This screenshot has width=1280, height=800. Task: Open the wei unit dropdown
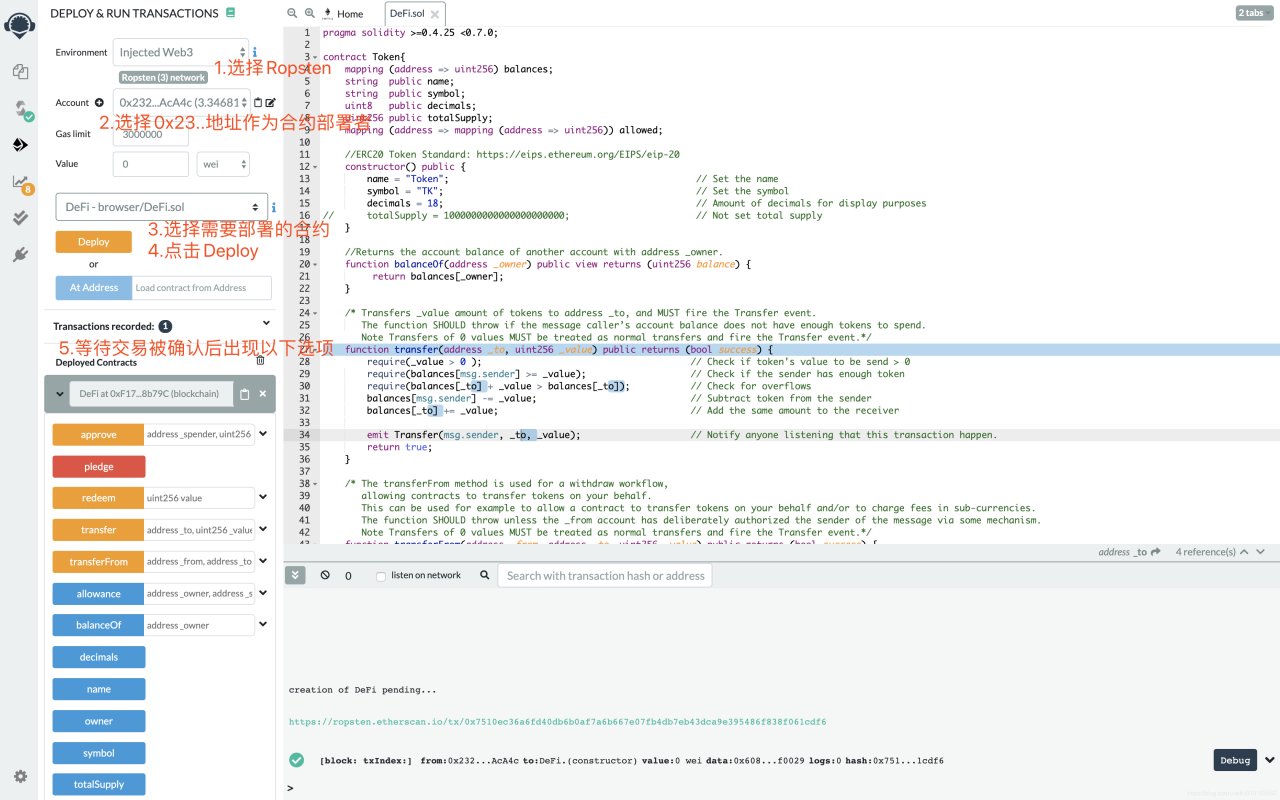coord(222,163)
